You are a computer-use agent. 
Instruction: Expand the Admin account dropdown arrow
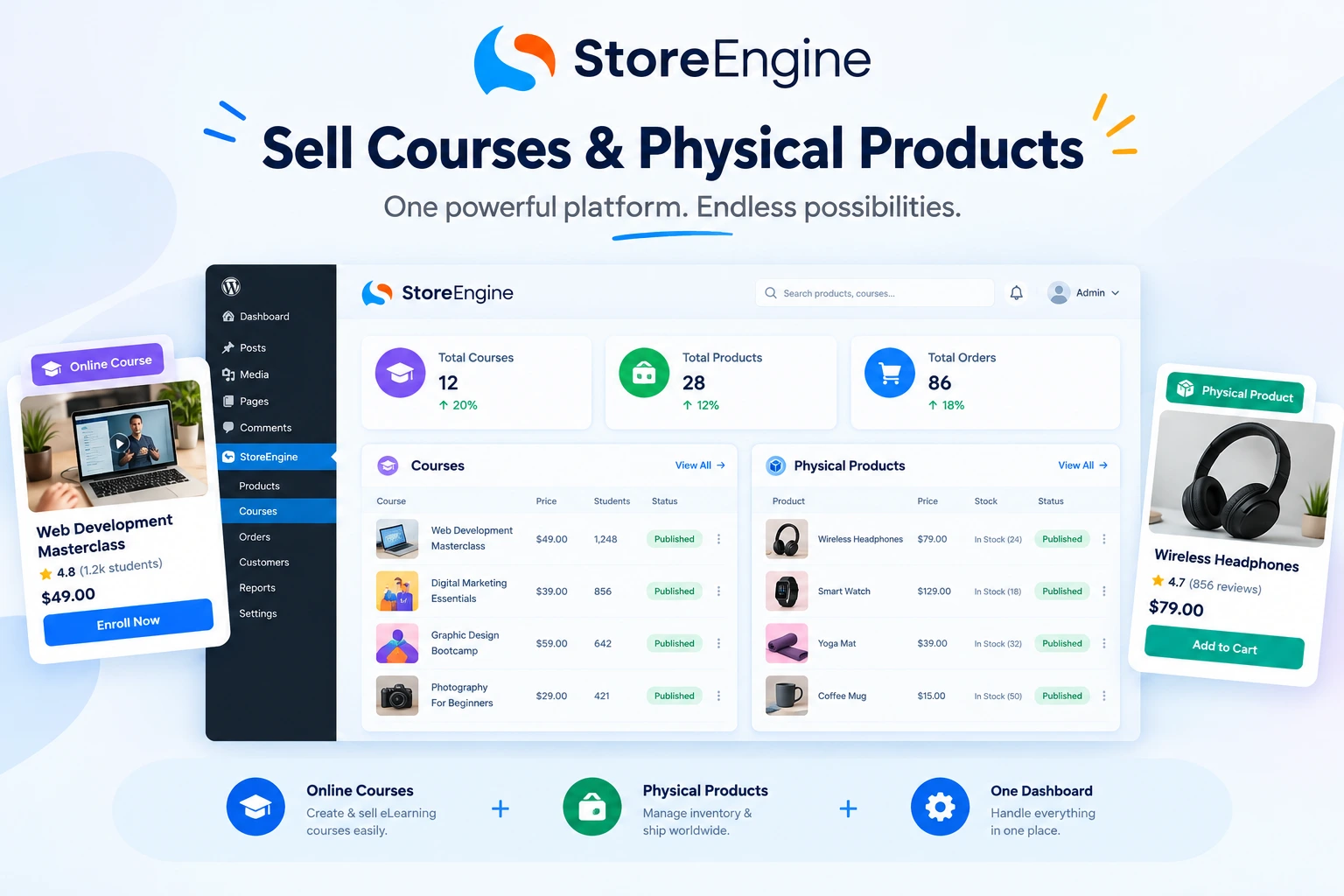pyautogui.click(x=1116, y=293)
